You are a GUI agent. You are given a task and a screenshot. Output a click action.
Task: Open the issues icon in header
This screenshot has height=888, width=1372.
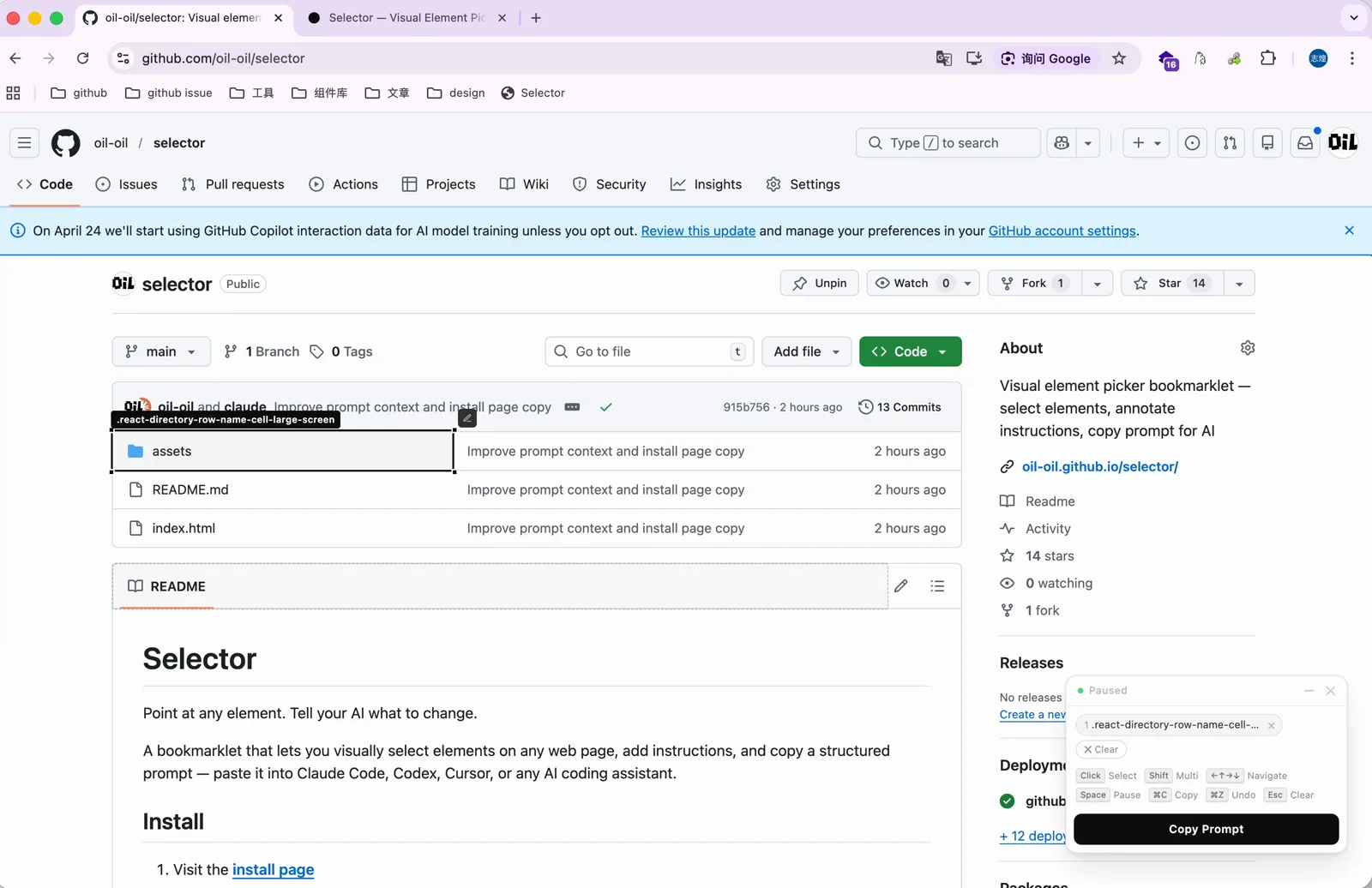point(1192,143)
